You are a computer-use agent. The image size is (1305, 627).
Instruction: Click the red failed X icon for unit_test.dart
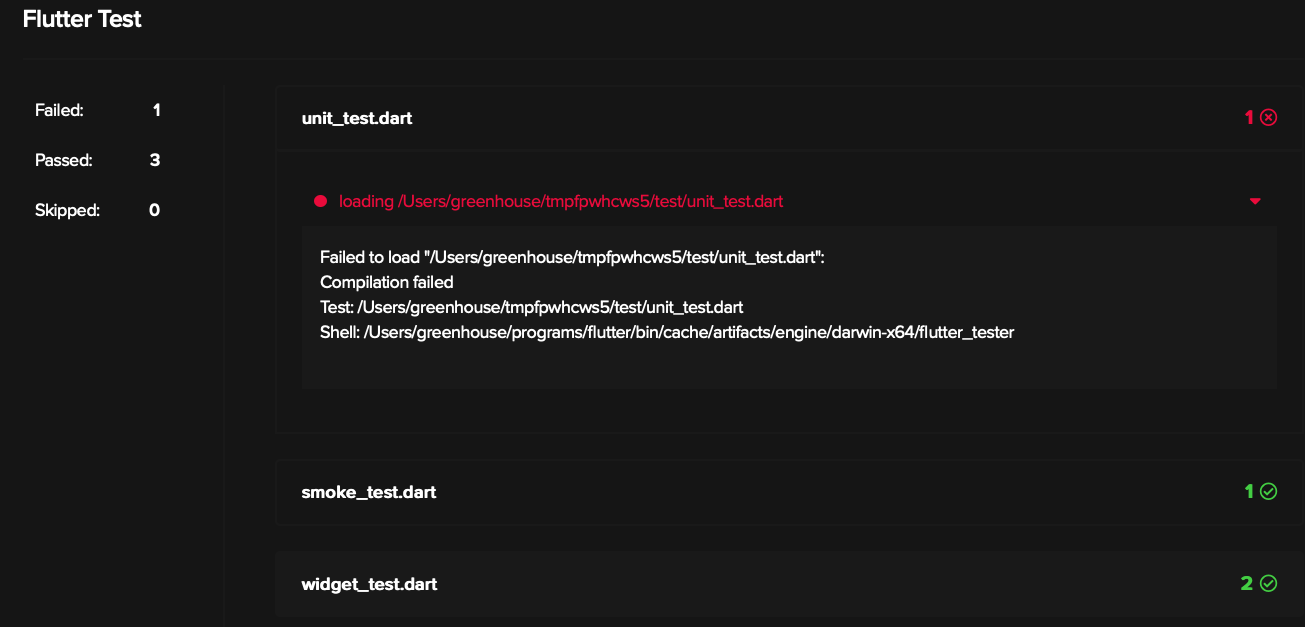pyautogui.click(x=1268, y=118)
